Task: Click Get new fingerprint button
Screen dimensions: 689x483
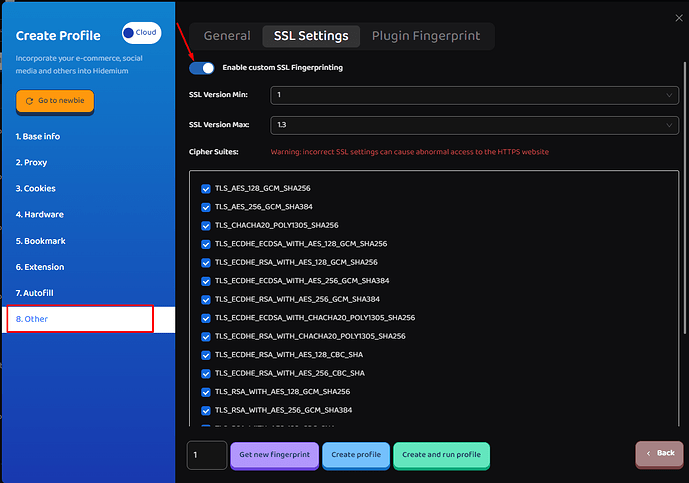Action: pyautogui.click(x=275, y=455)
